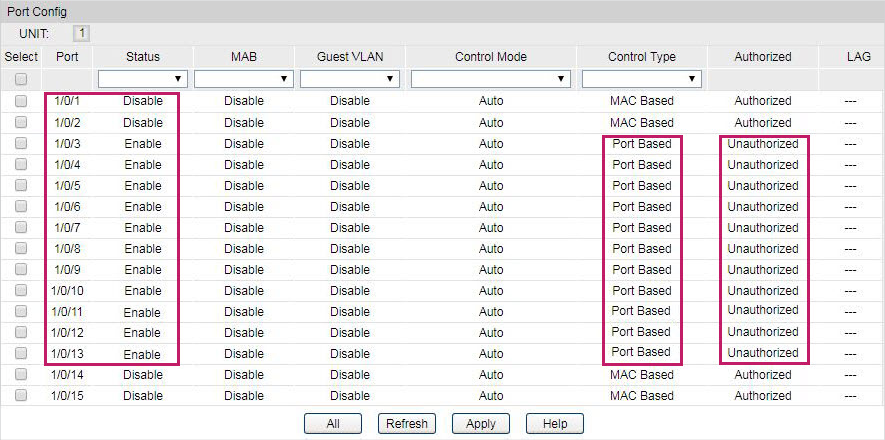Viewport: 885px width, 440px height.
Task: Tick the checkbox for port 1/0/10
Action: (x=21, y=290)
